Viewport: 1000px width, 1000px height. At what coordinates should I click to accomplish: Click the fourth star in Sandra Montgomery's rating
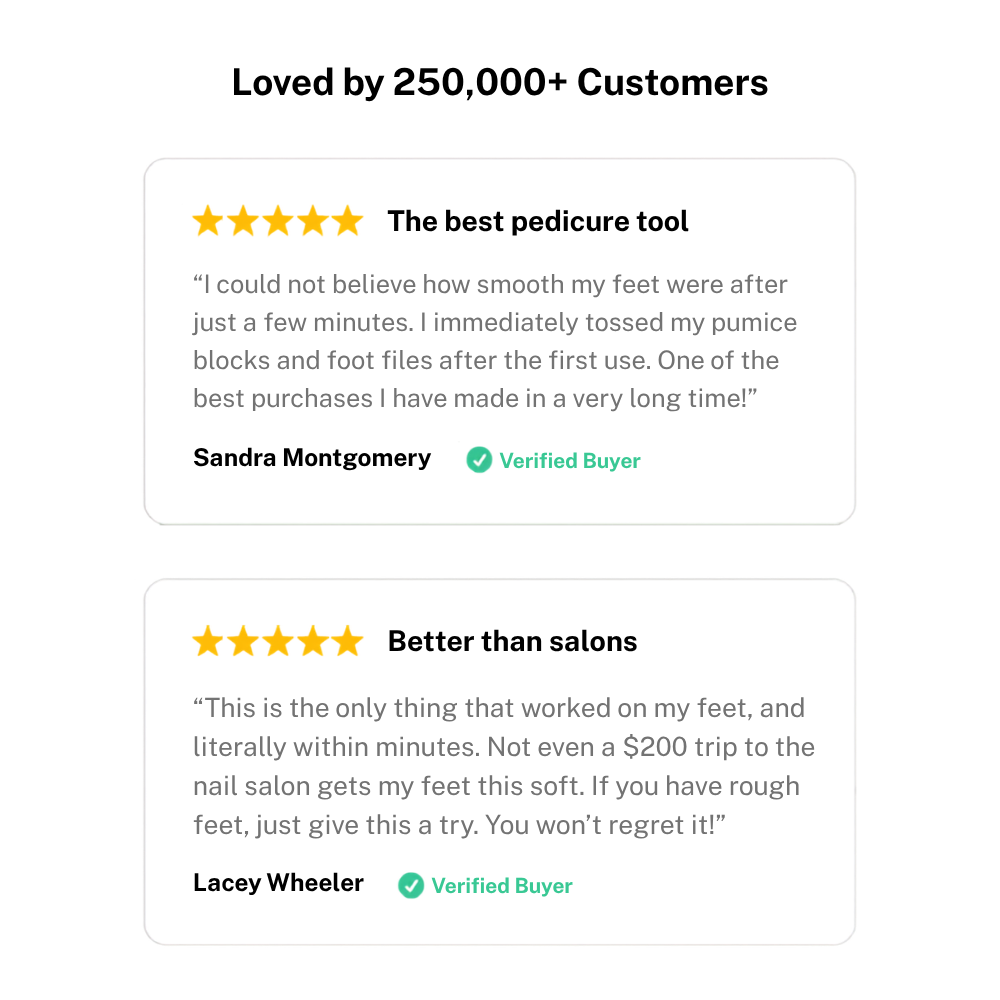313,221
